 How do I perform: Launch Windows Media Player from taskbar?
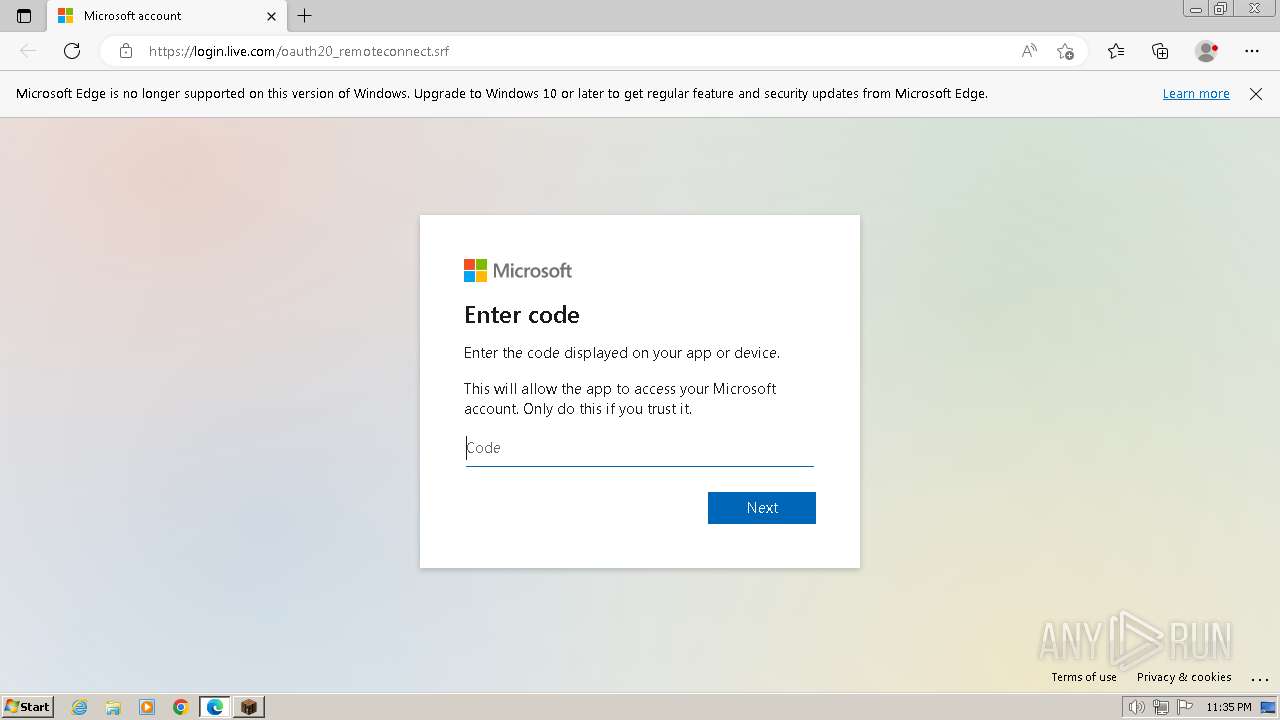[147, 707]
